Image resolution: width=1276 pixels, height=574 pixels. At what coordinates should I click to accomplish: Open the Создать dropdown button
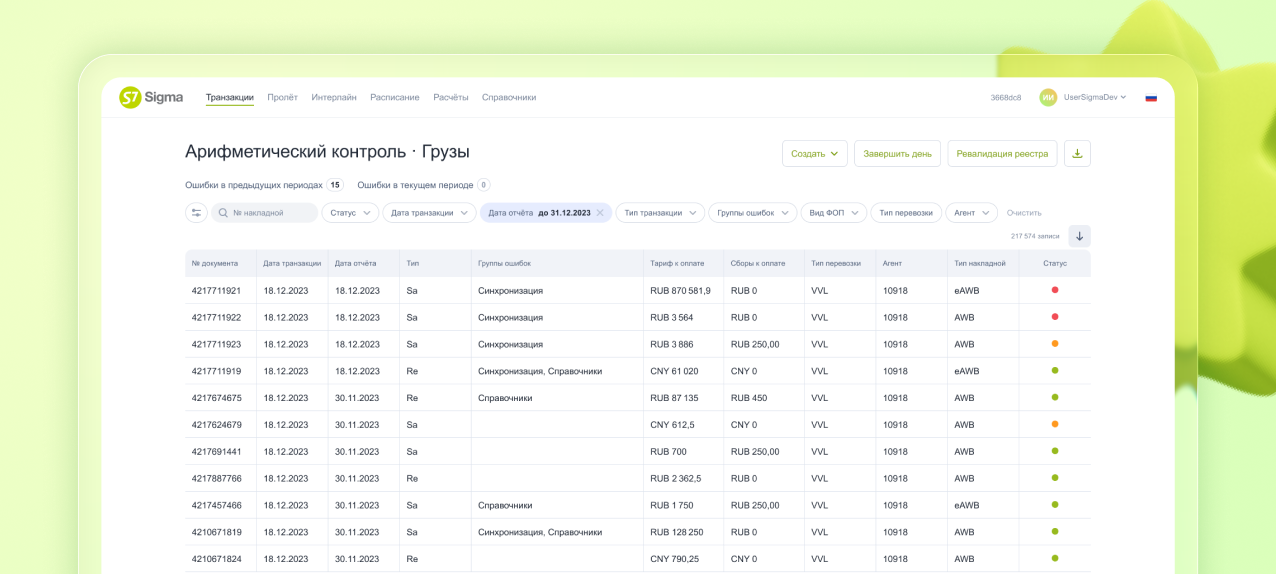coord(815,154)
